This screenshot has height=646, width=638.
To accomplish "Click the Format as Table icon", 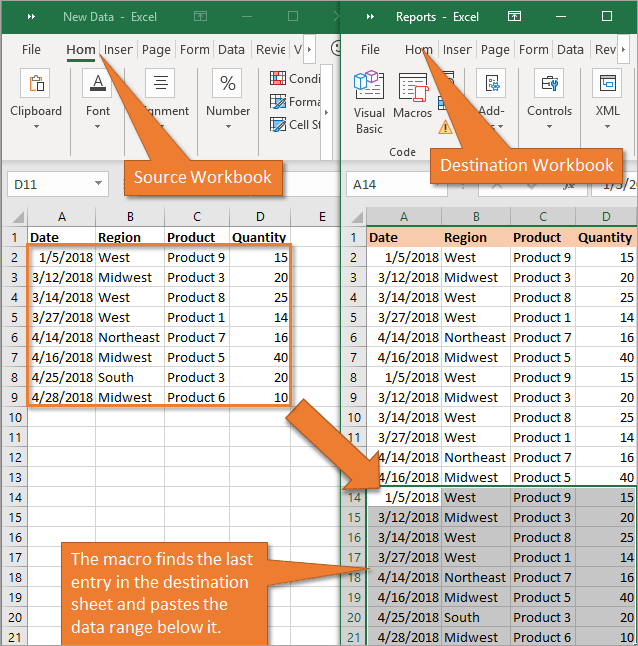I will (278, 102).
